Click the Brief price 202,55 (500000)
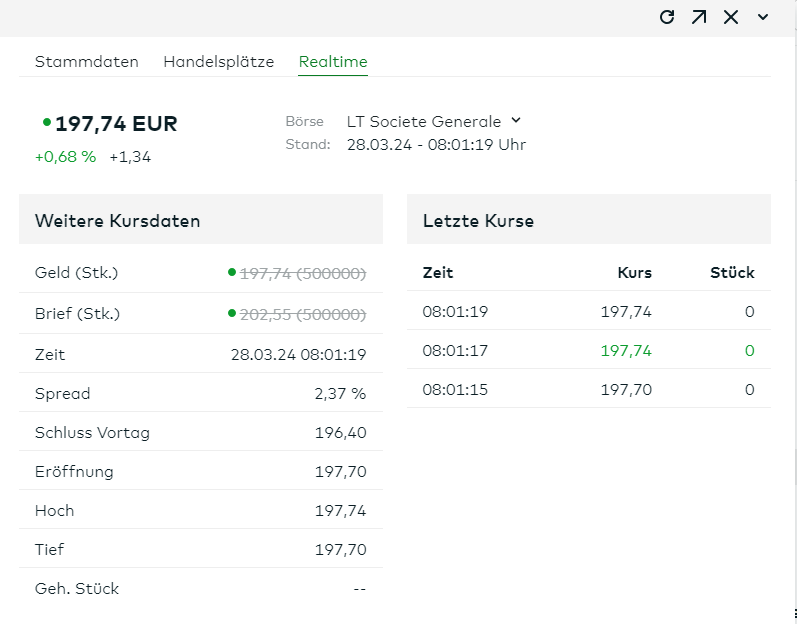797x624 pixels. coord(303,314)
